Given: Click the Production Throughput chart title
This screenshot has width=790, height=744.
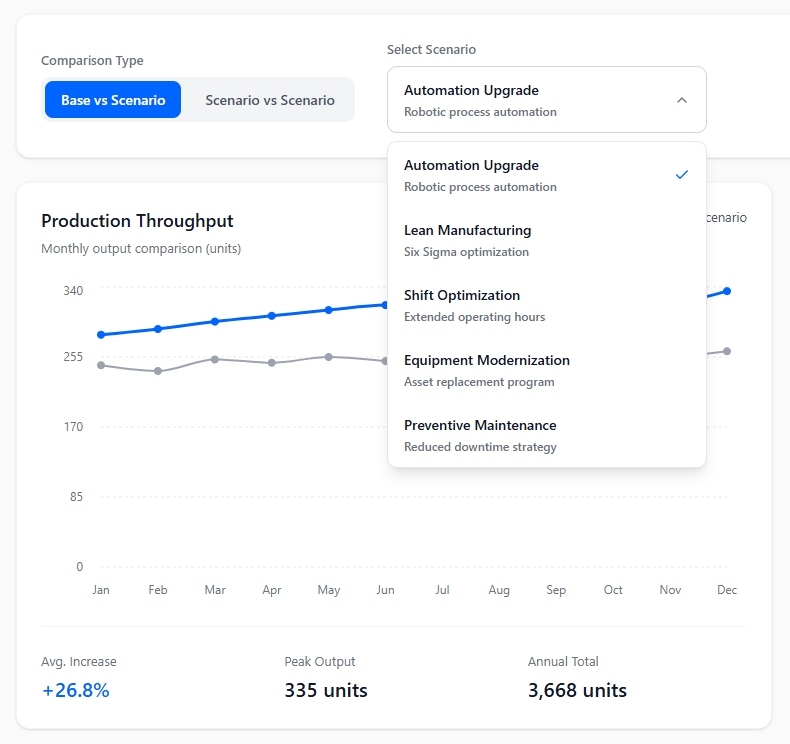Looking at the screenshot, I should pyautogui.click(x=137, y=221).
